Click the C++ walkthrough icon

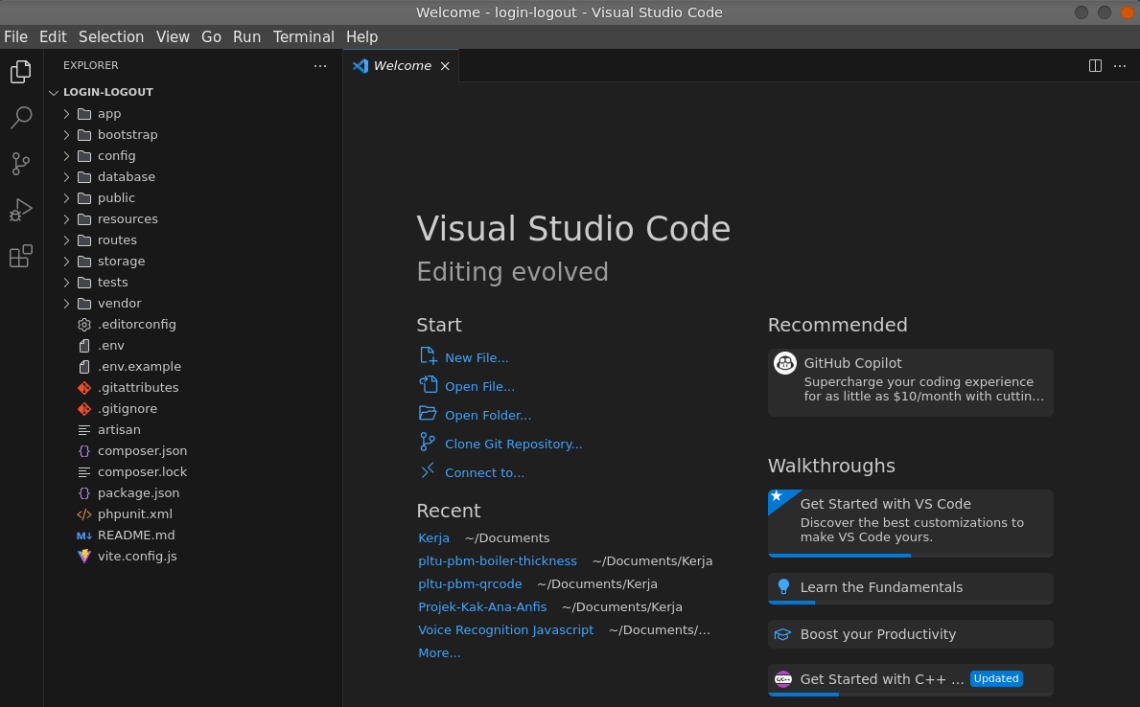click(783, 679)
